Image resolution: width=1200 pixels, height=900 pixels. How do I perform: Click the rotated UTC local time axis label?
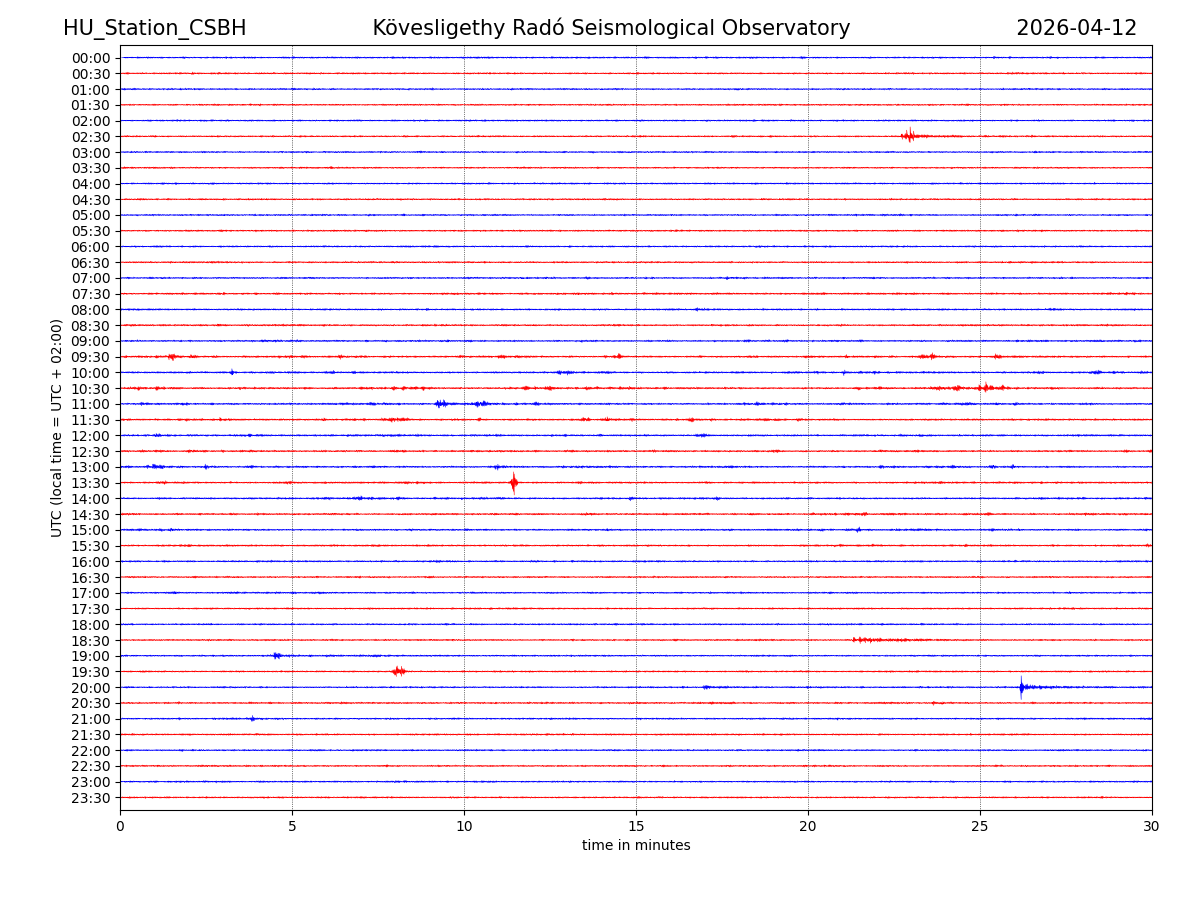(x=58, y=428)
